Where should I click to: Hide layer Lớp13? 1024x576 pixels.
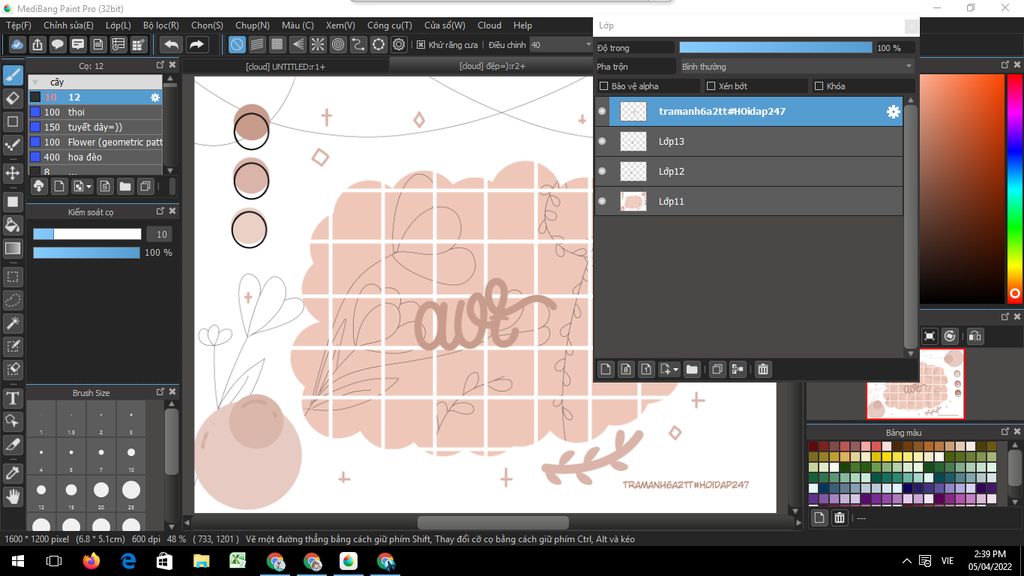[602, 141]
